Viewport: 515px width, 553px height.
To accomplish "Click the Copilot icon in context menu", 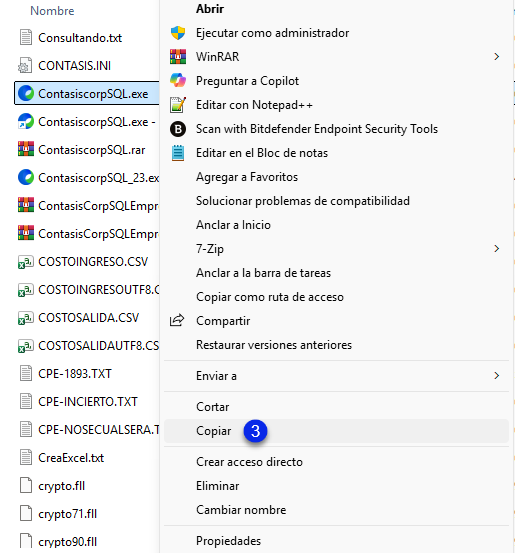I will tap(178, 81).
